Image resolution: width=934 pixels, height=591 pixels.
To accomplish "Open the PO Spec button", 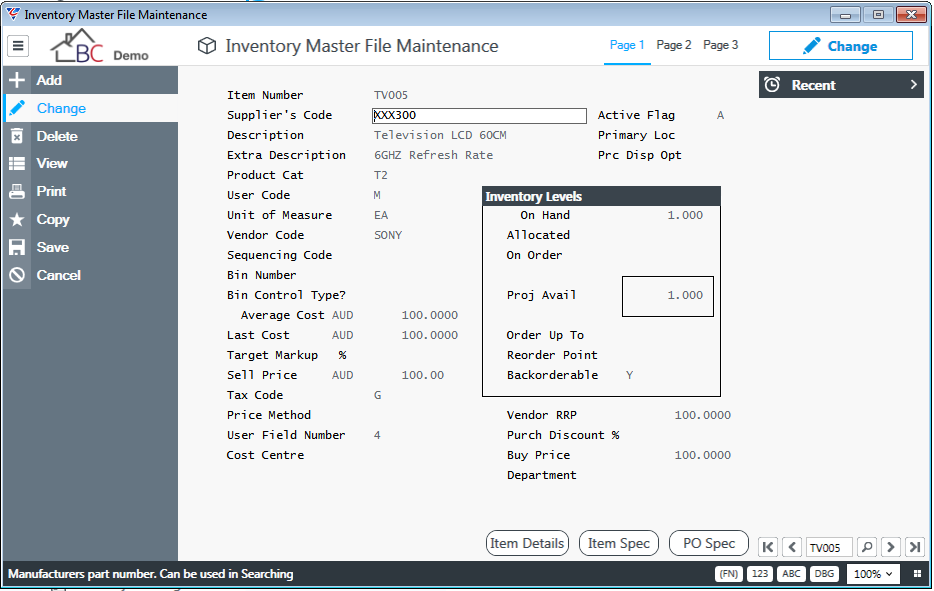I will (709, 543).
